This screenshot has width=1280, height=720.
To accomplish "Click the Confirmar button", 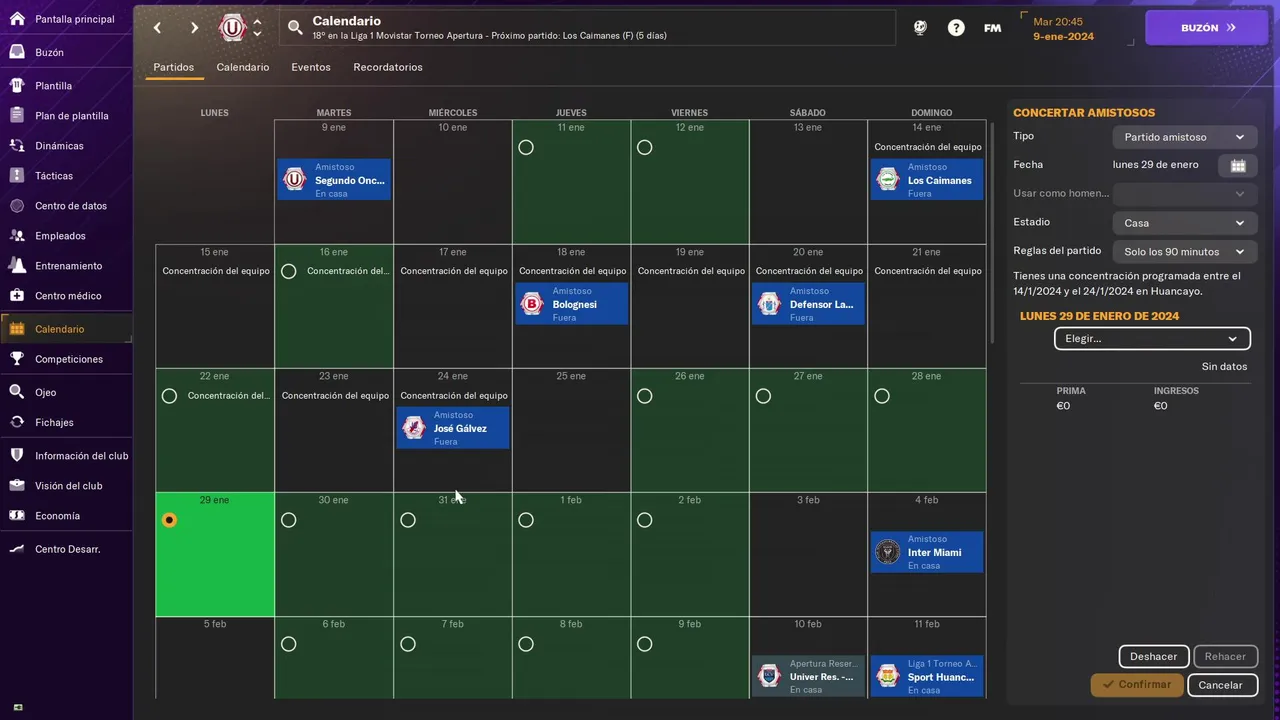I will point(1137,685).
